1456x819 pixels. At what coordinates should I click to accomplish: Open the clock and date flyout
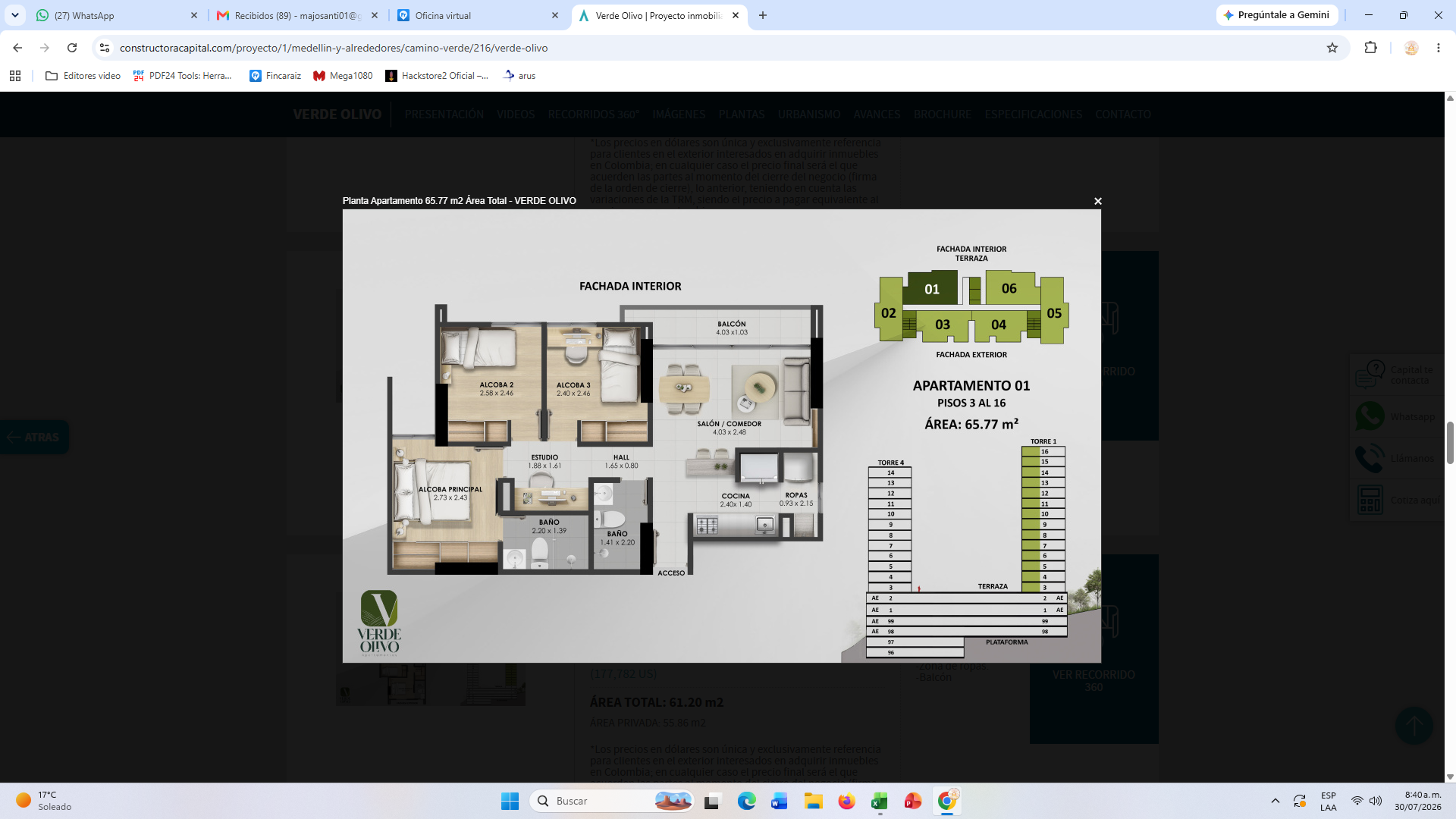coord(1417,801)
